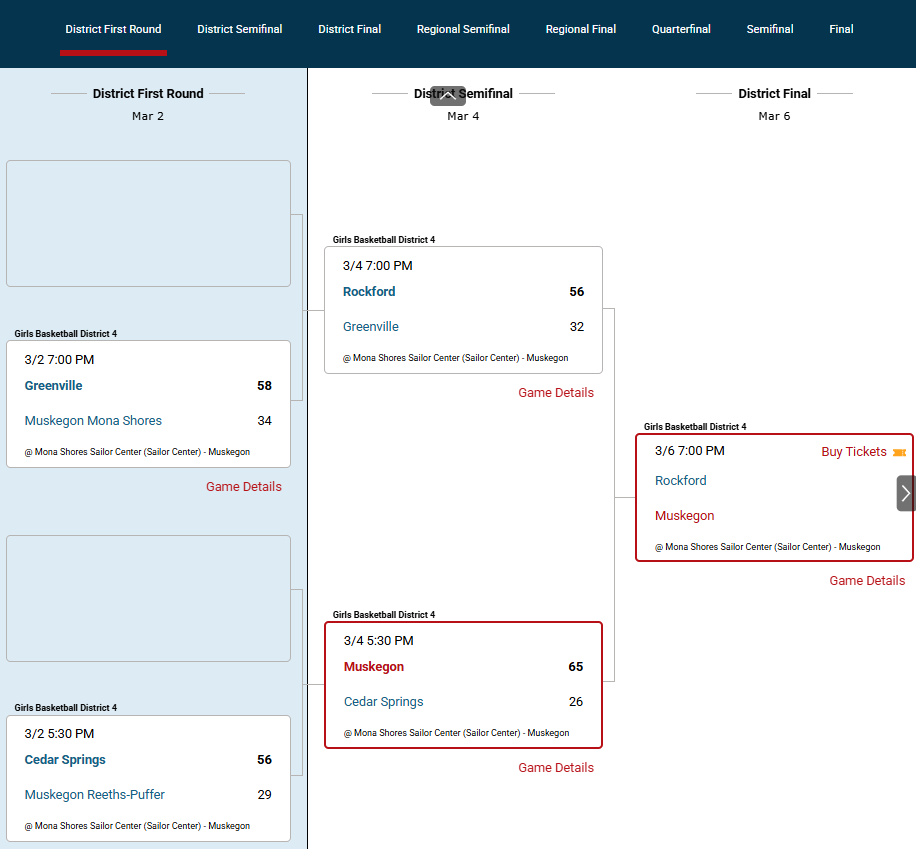Open the District Final tab
The image size is (916, 849).
pyautogui.click(x=349, y=29)
